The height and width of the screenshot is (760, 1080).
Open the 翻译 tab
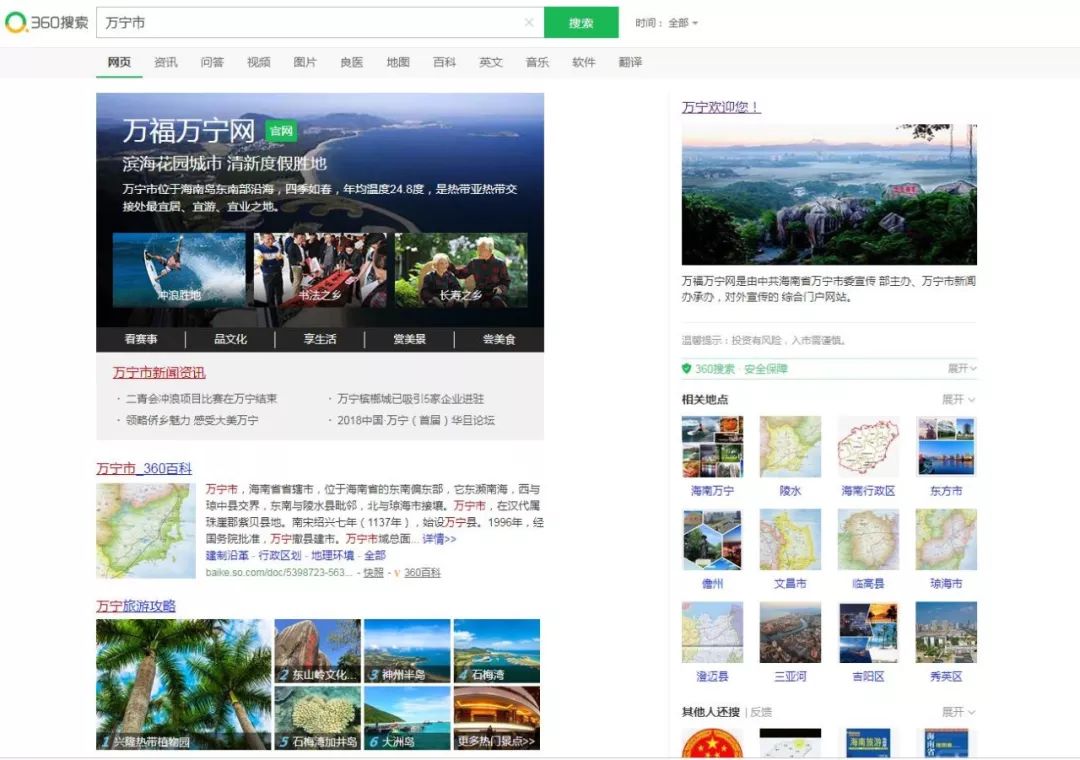pyautogui.click(x=630, y=62)
